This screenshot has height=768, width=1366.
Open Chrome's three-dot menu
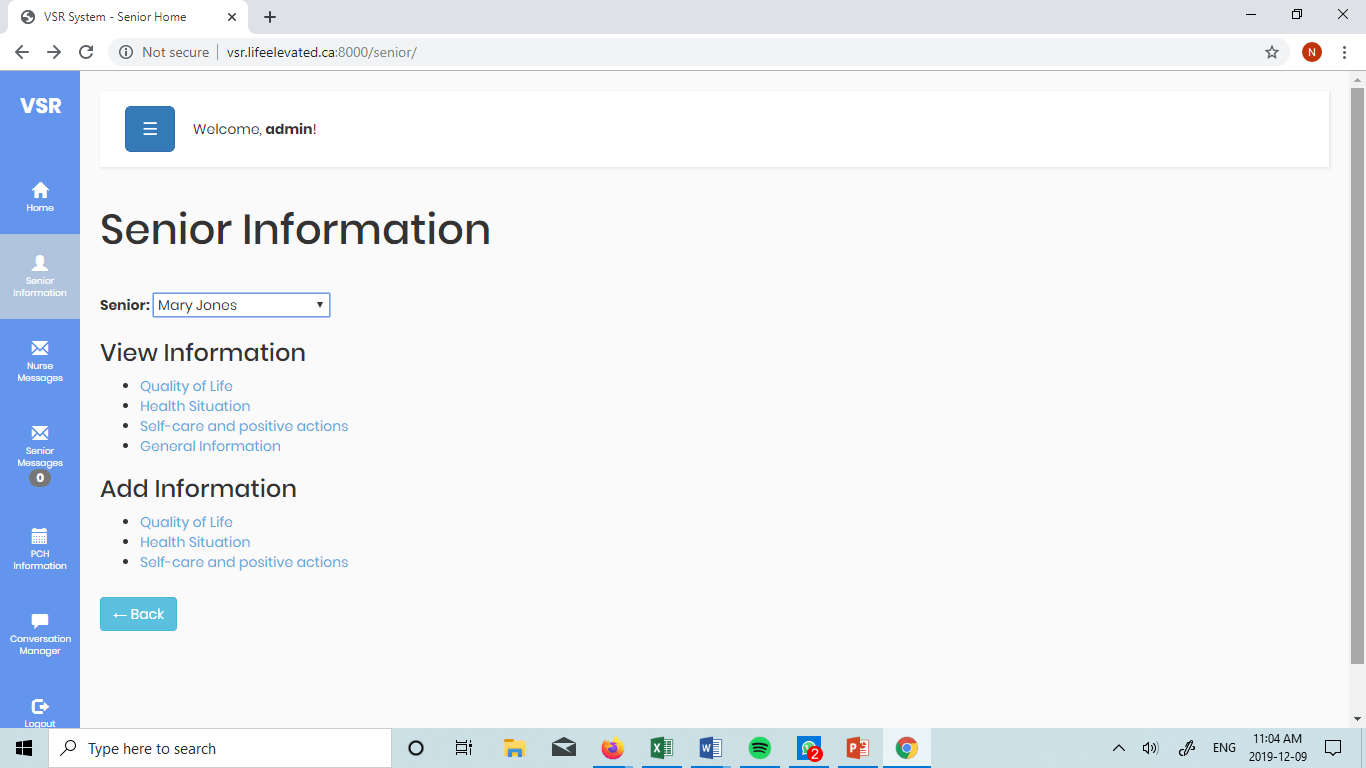[1344, 52]
